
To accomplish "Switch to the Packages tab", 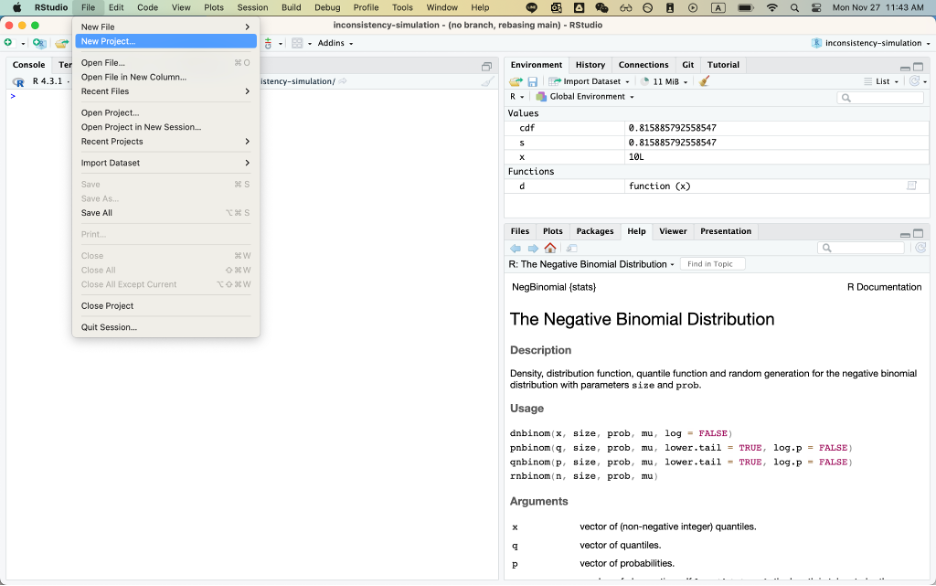I will tap(595, 232).
